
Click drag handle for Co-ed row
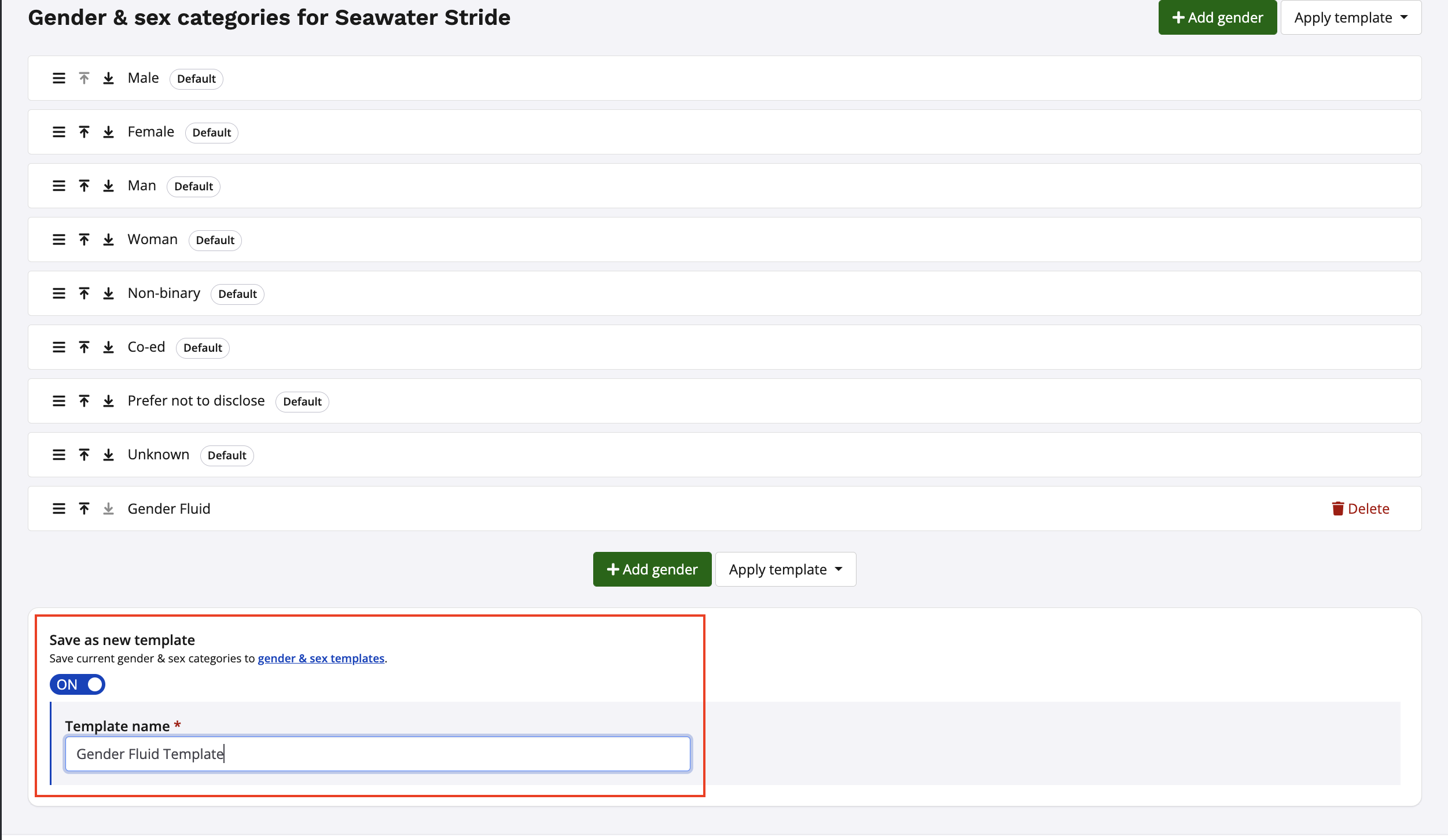pos(59,348)
